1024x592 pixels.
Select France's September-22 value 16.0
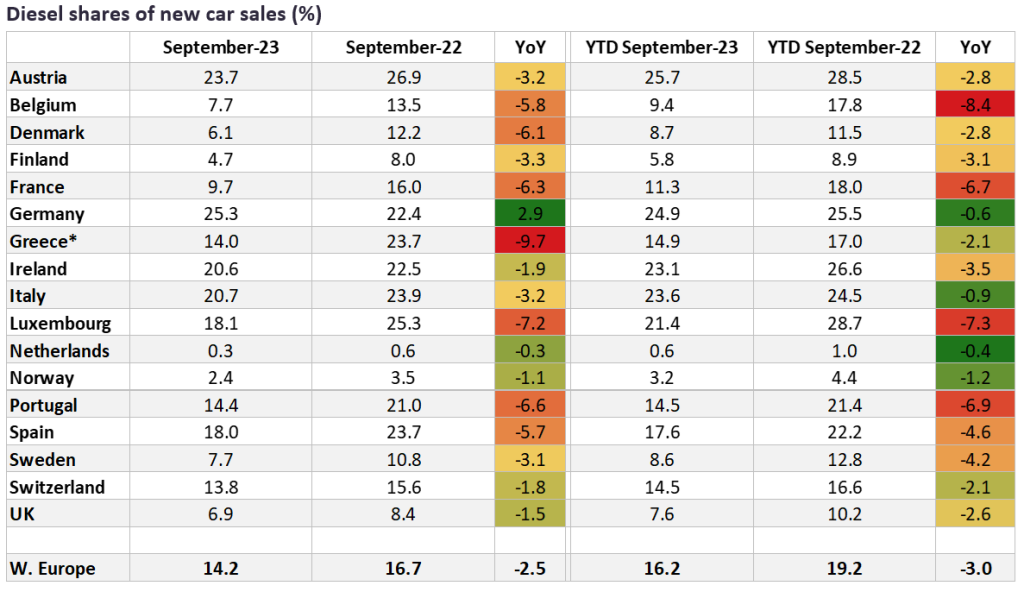(402, 187)
